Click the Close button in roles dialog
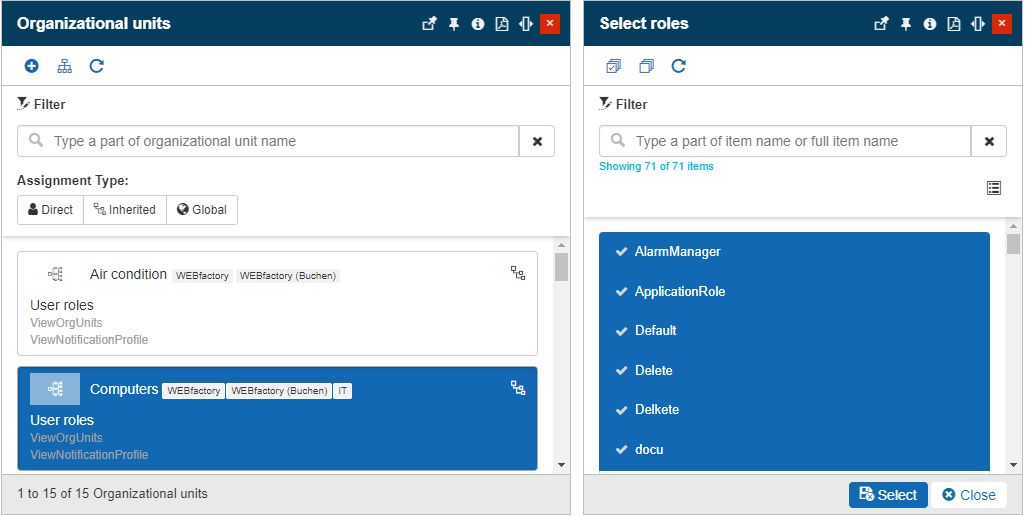 (x=969, y=495)
